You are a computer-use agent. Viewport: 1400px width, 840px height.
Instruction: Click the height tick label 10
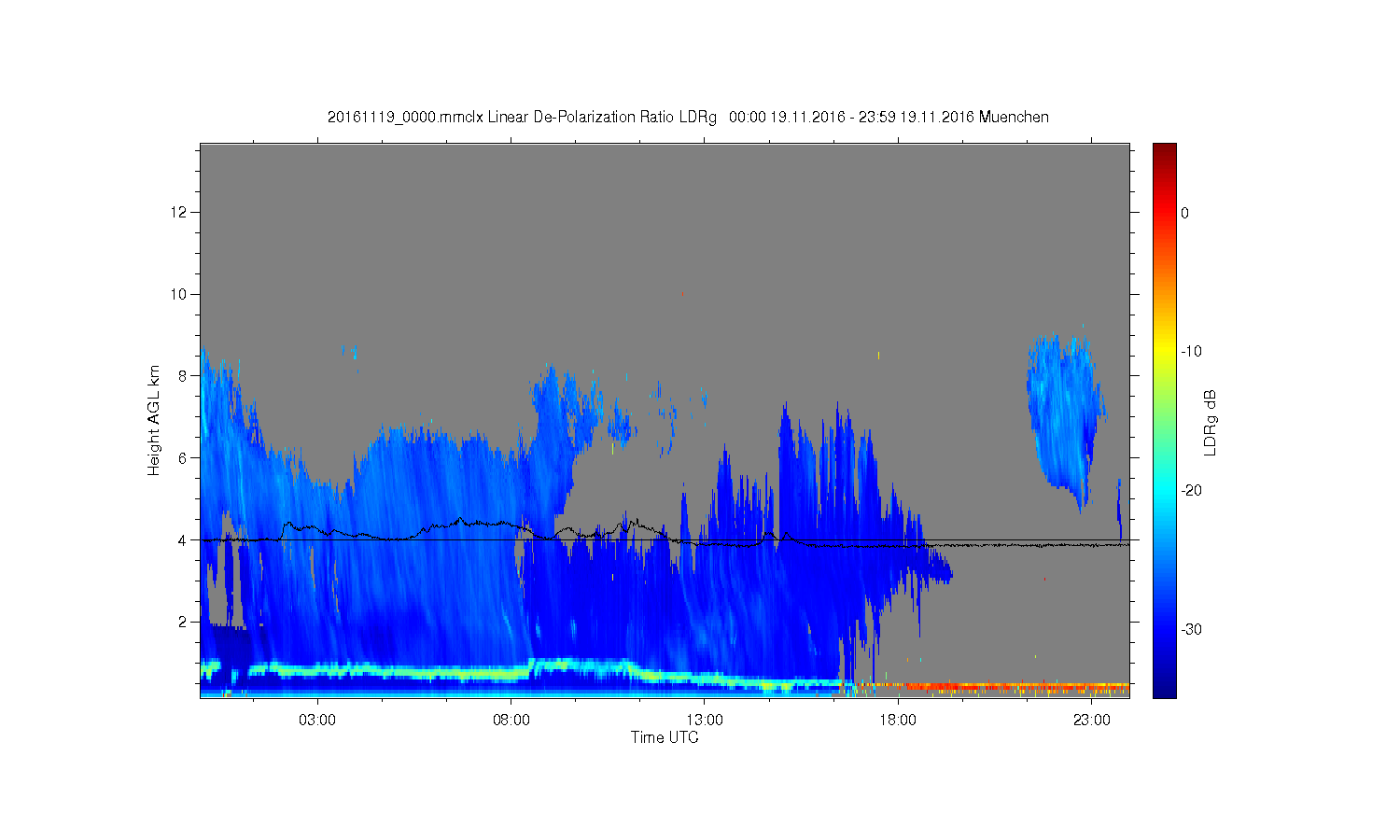(x=180, y=294)
